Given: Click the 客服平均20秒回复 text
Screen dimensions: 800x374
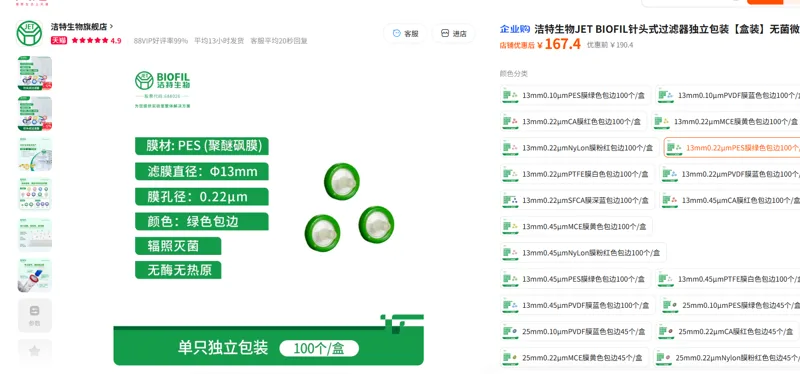Looking at the screenshot, I should click(x=279, y=41).
